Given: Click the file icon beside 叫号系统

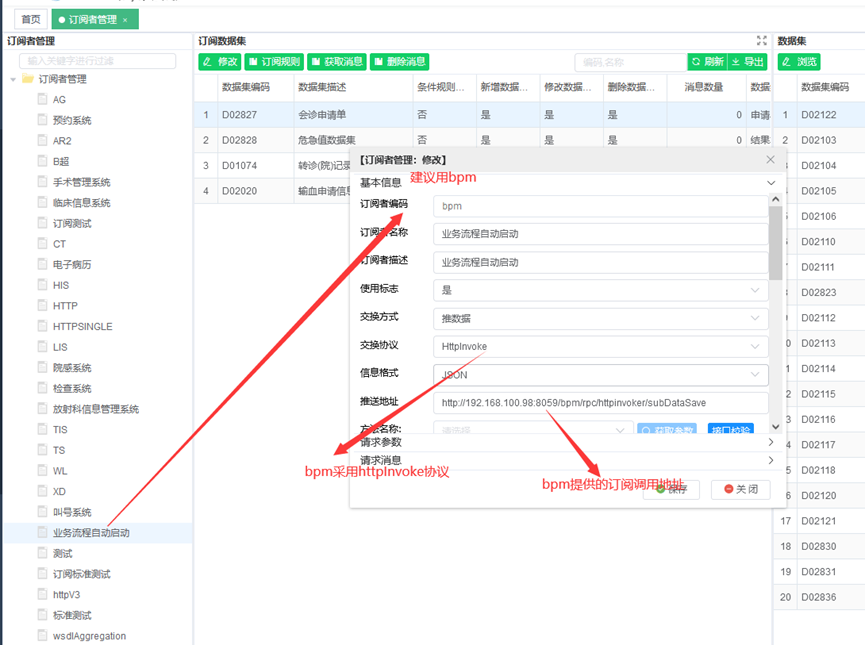Looking at the screenshot, I should pyautogui.click(x=42, y=511).
